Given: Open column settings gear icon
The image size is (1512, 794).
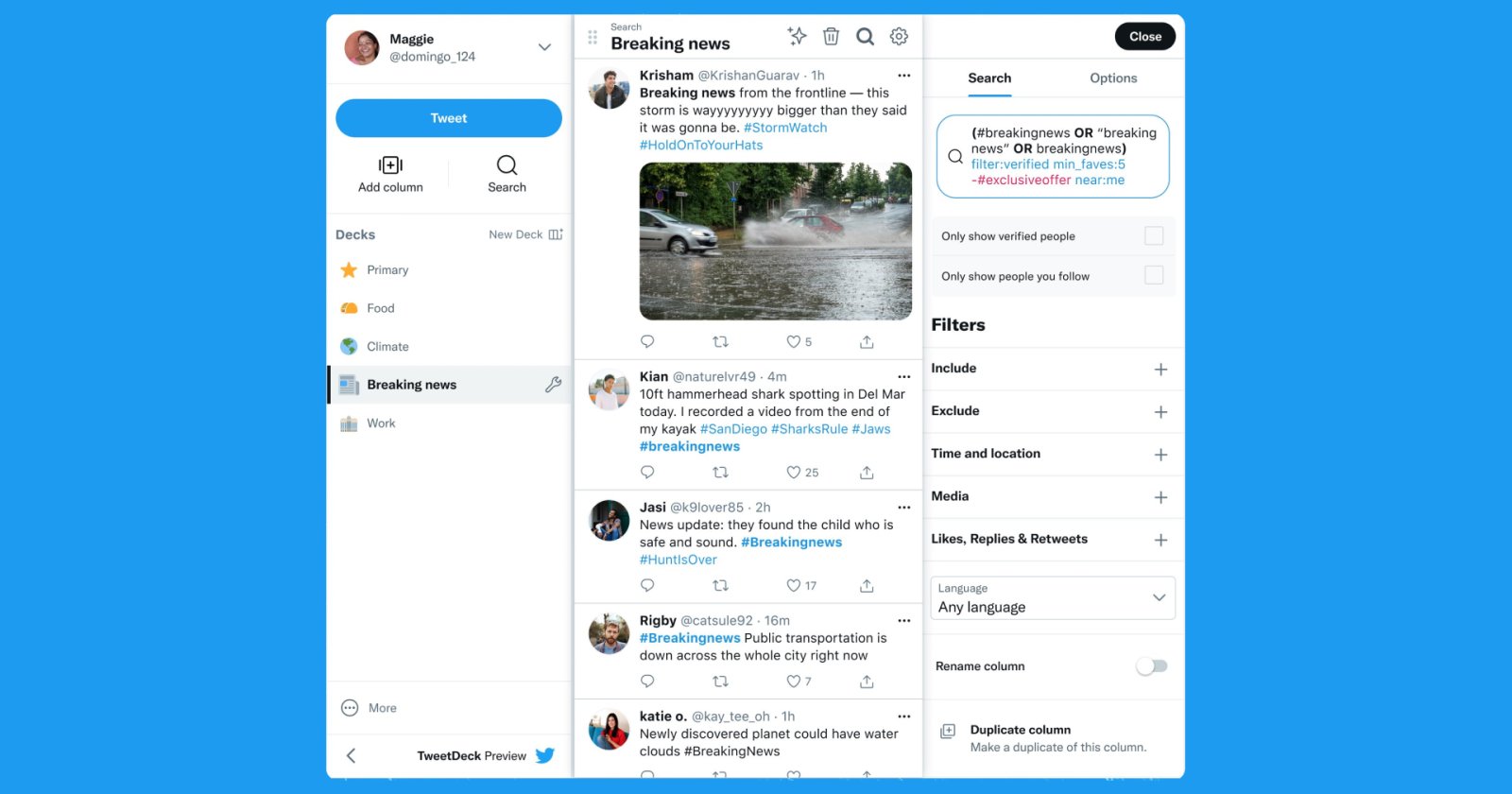Looking at the screenshot, I should [x=899, y=36].
